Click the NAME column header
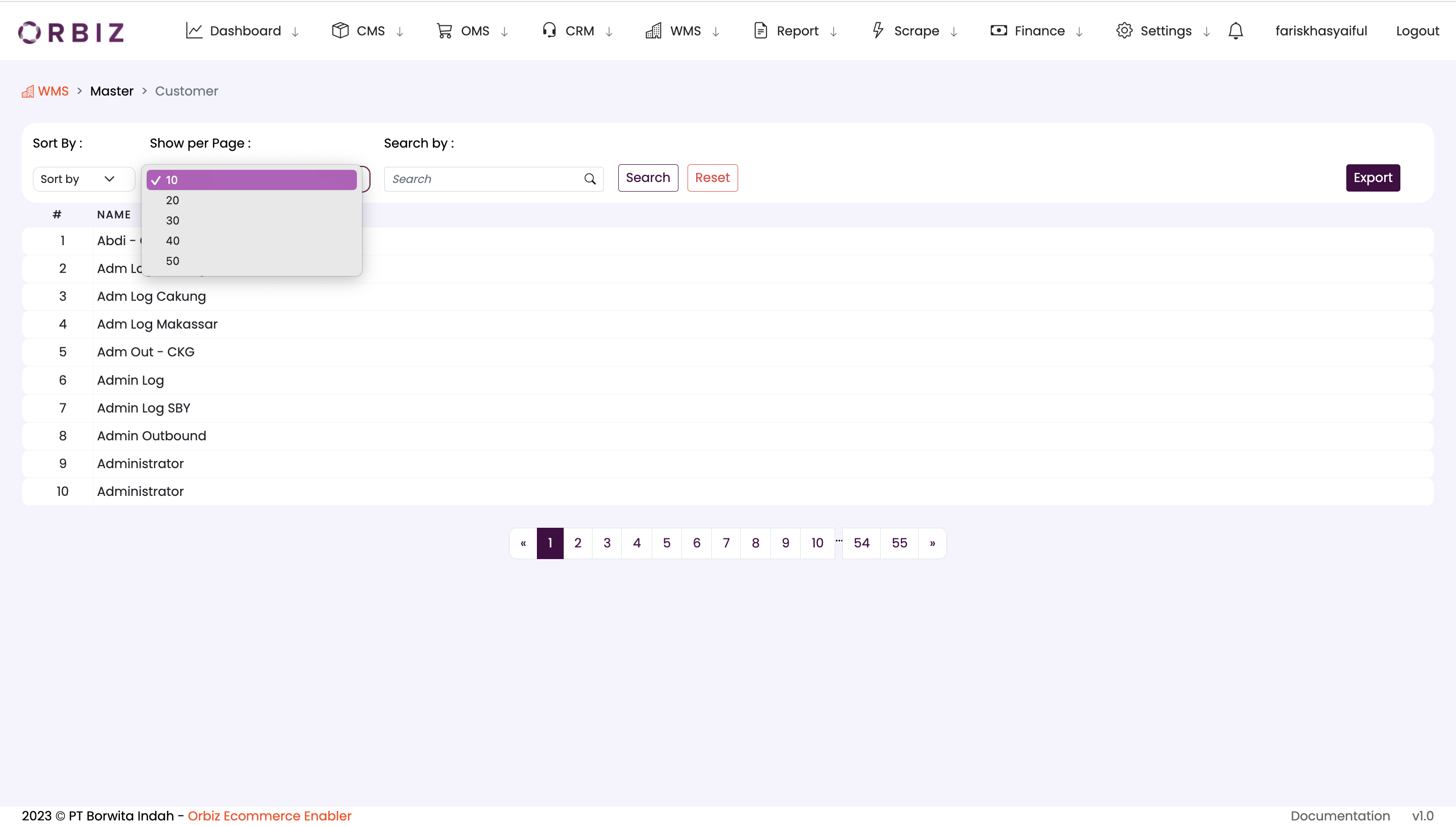The width and height of the screenshot is (1456, 826). 114,215
